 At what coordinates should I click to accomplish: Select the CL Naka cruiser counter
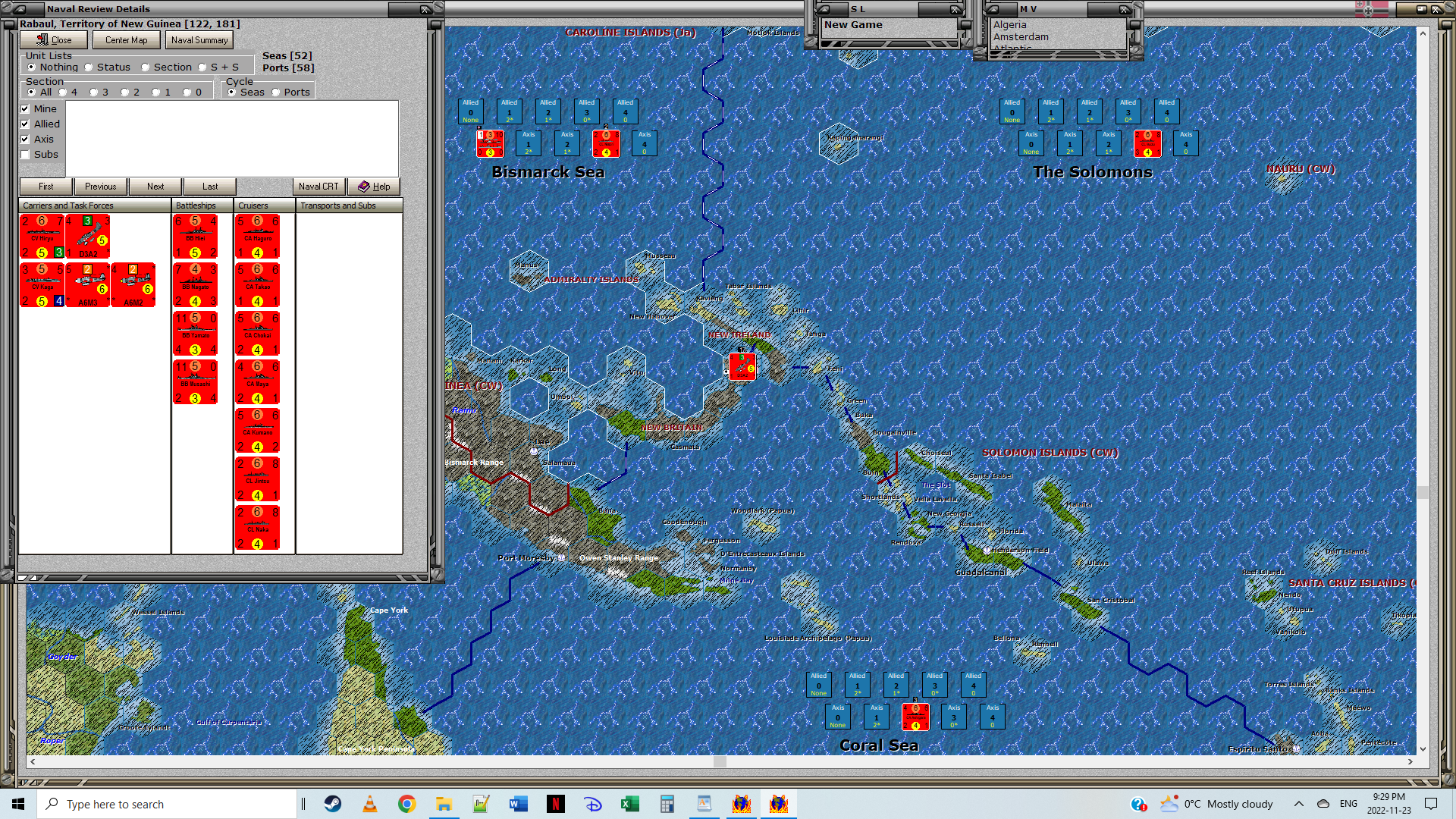tap(257, 528)
